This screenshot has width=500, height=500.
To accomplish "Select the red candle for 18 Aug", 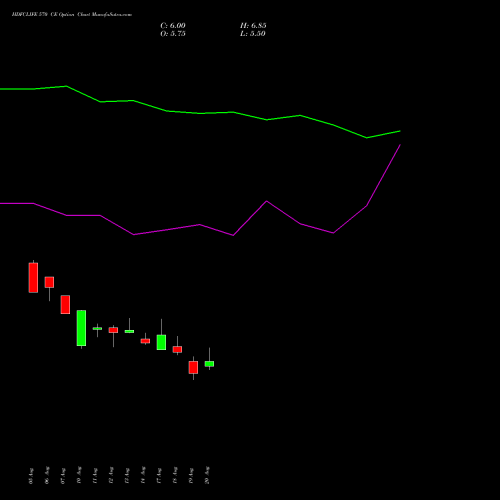I will click(177, 349).
